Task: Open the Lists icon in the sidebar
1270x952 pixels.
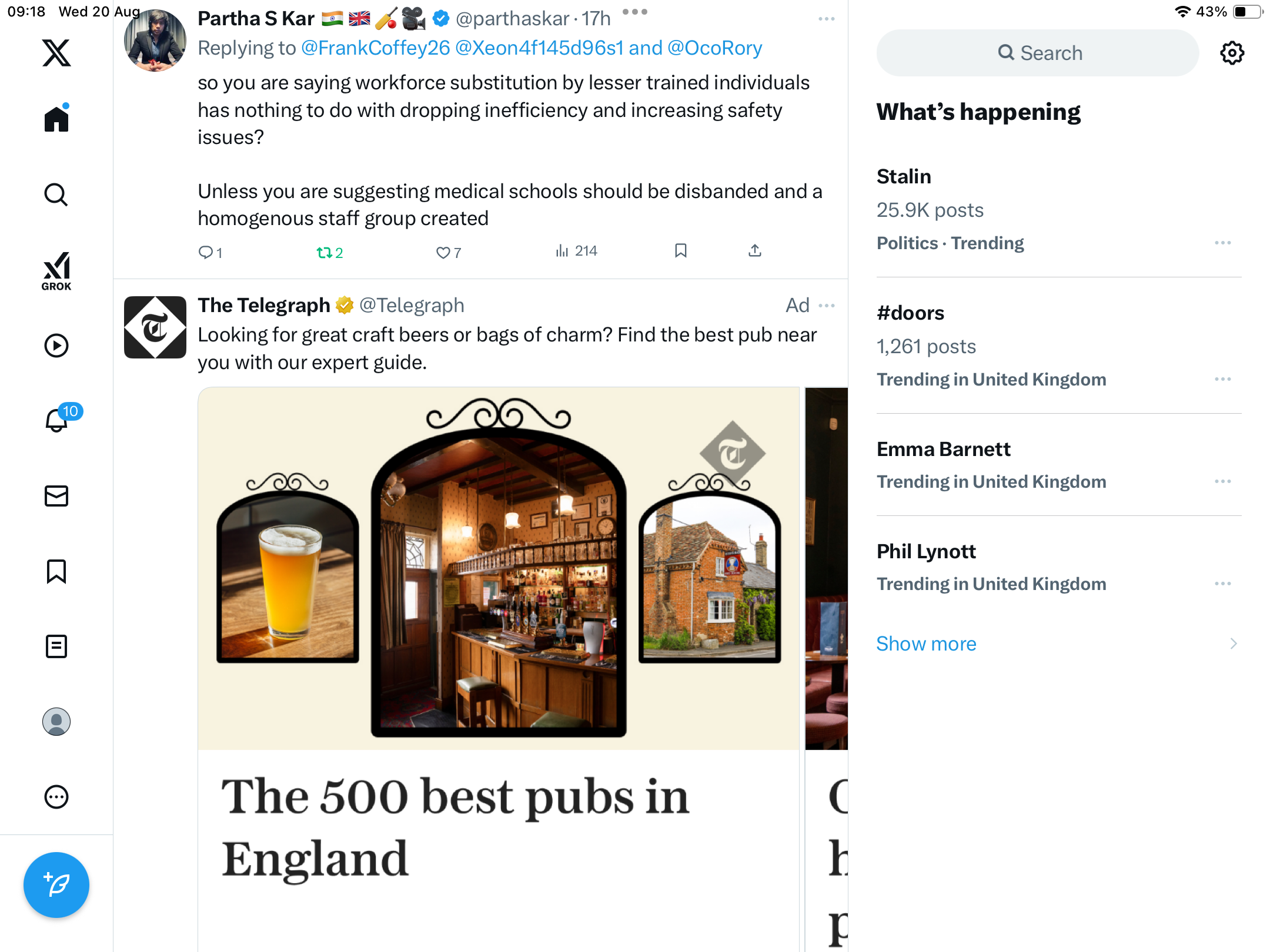Action: click(x=56, y=646)
